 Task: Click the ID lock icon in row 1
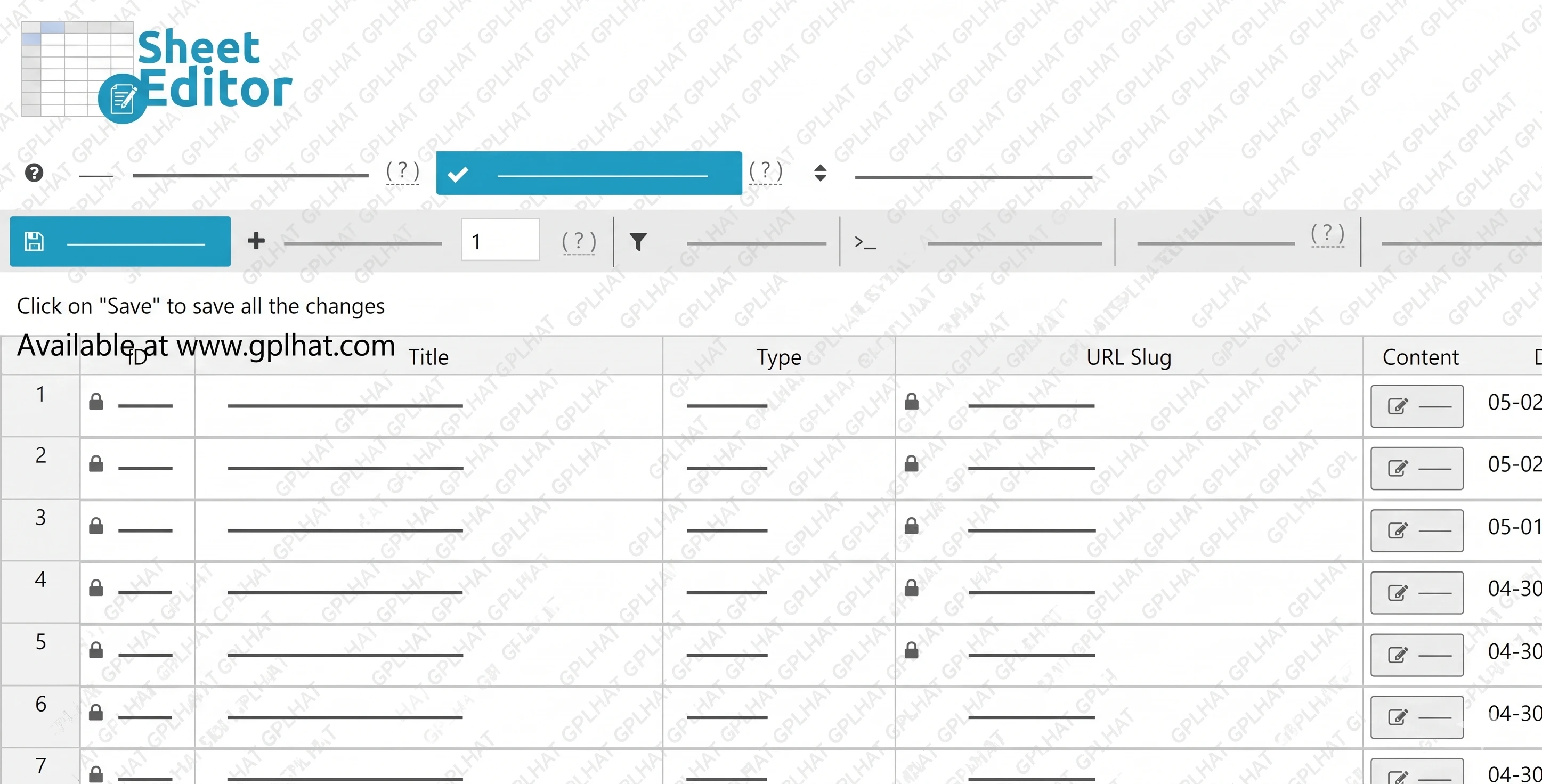pos(96,402)
